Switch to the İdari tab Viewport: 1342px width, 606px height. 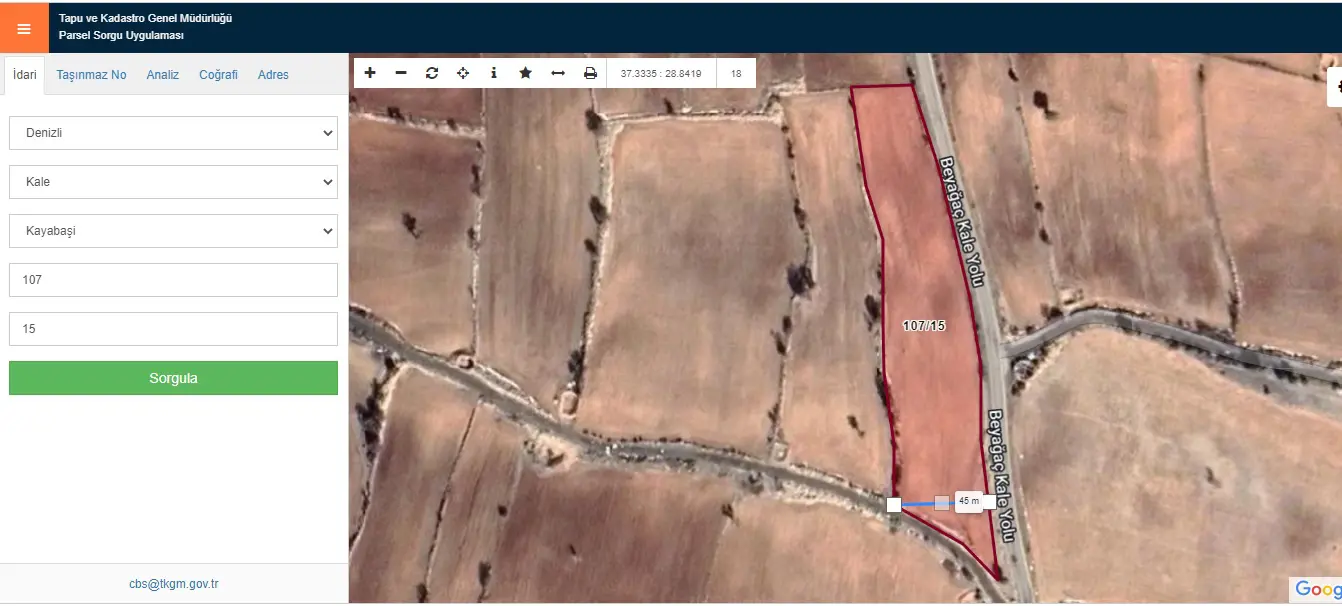(x=25, y=75)
